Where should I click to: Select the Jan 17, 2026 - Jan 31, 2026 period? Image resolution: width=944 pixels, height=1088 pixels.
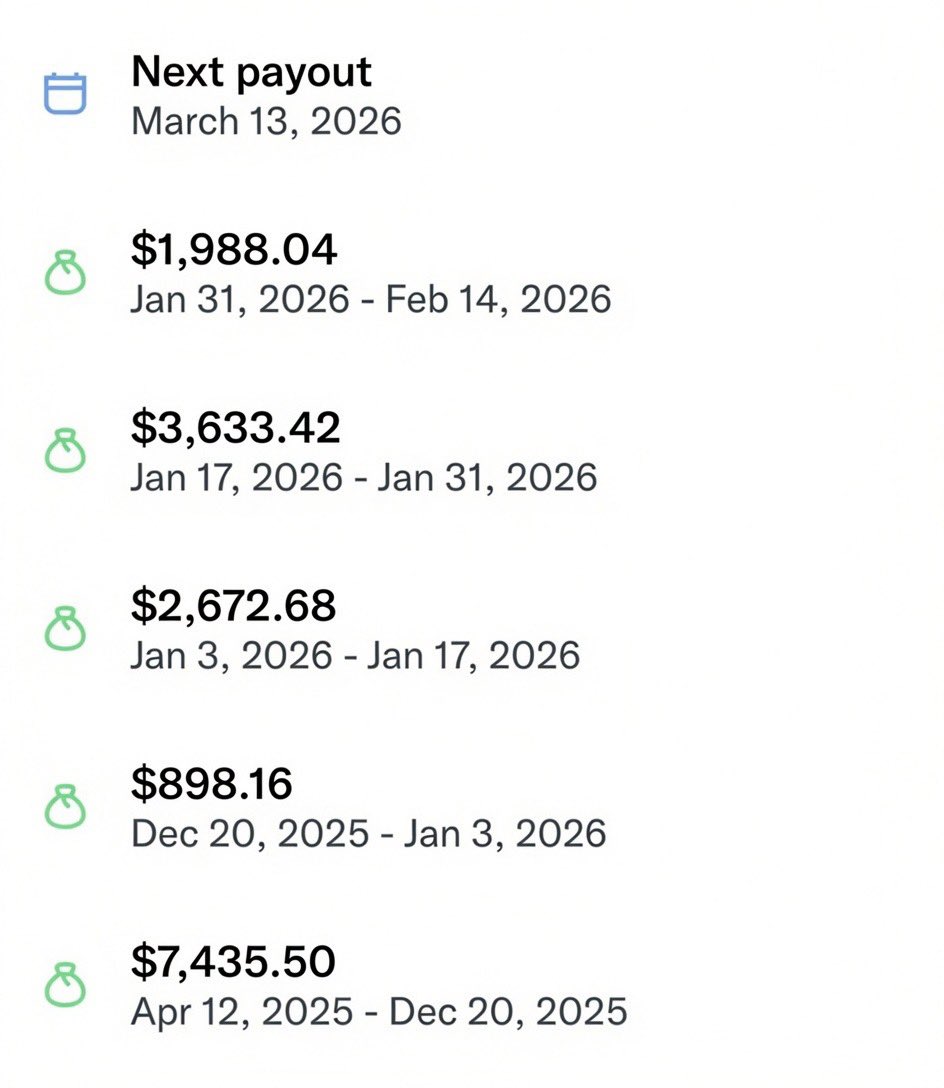(364, 477)
